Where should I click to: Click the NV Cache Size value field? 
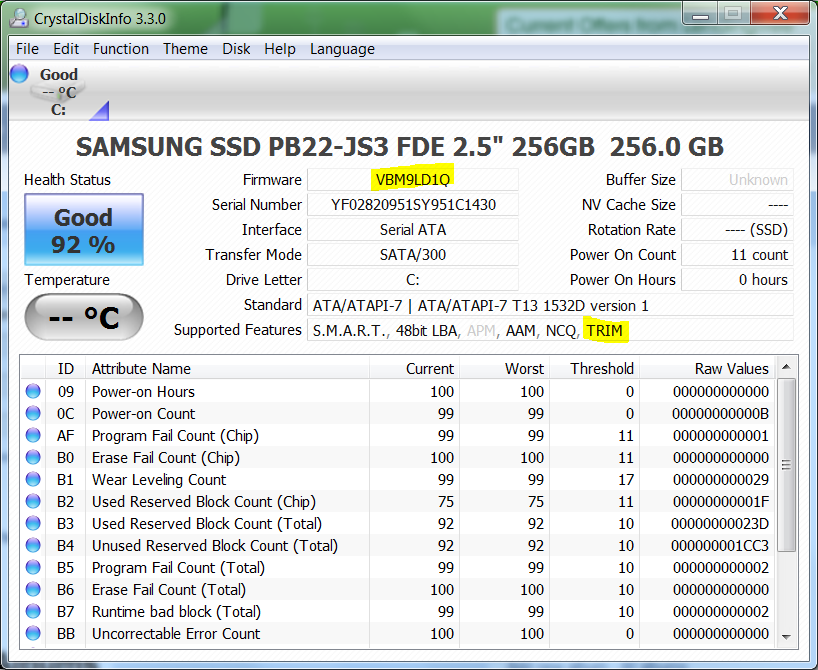(737, 205)
